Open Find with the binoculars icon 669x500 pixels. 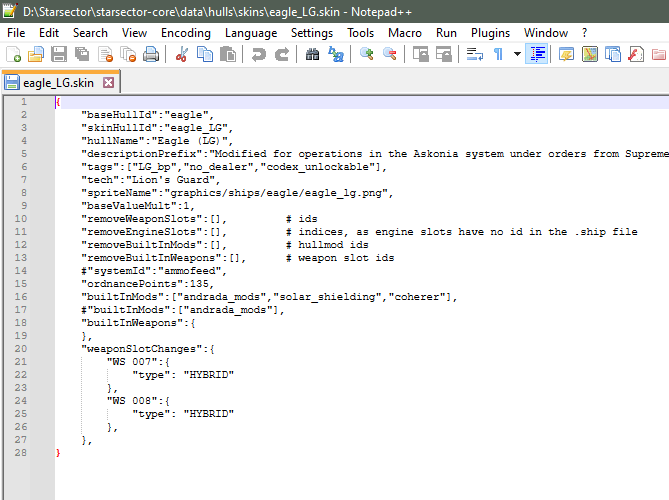pyautogui.click(x=312, y=55)
